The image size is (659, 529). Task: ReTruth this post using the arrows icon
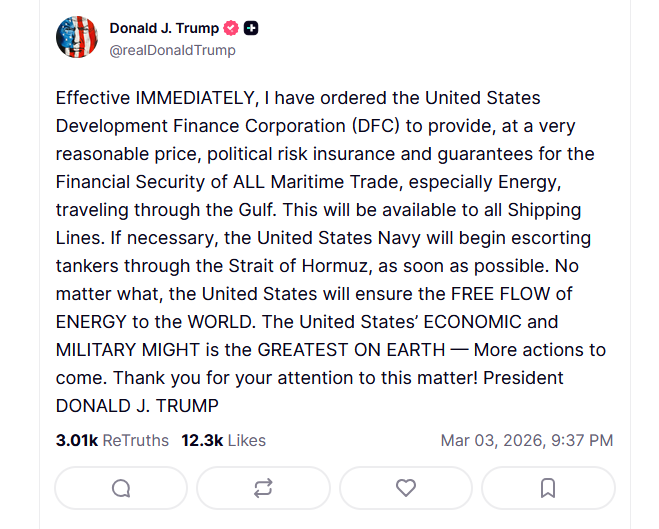(263, 488)
